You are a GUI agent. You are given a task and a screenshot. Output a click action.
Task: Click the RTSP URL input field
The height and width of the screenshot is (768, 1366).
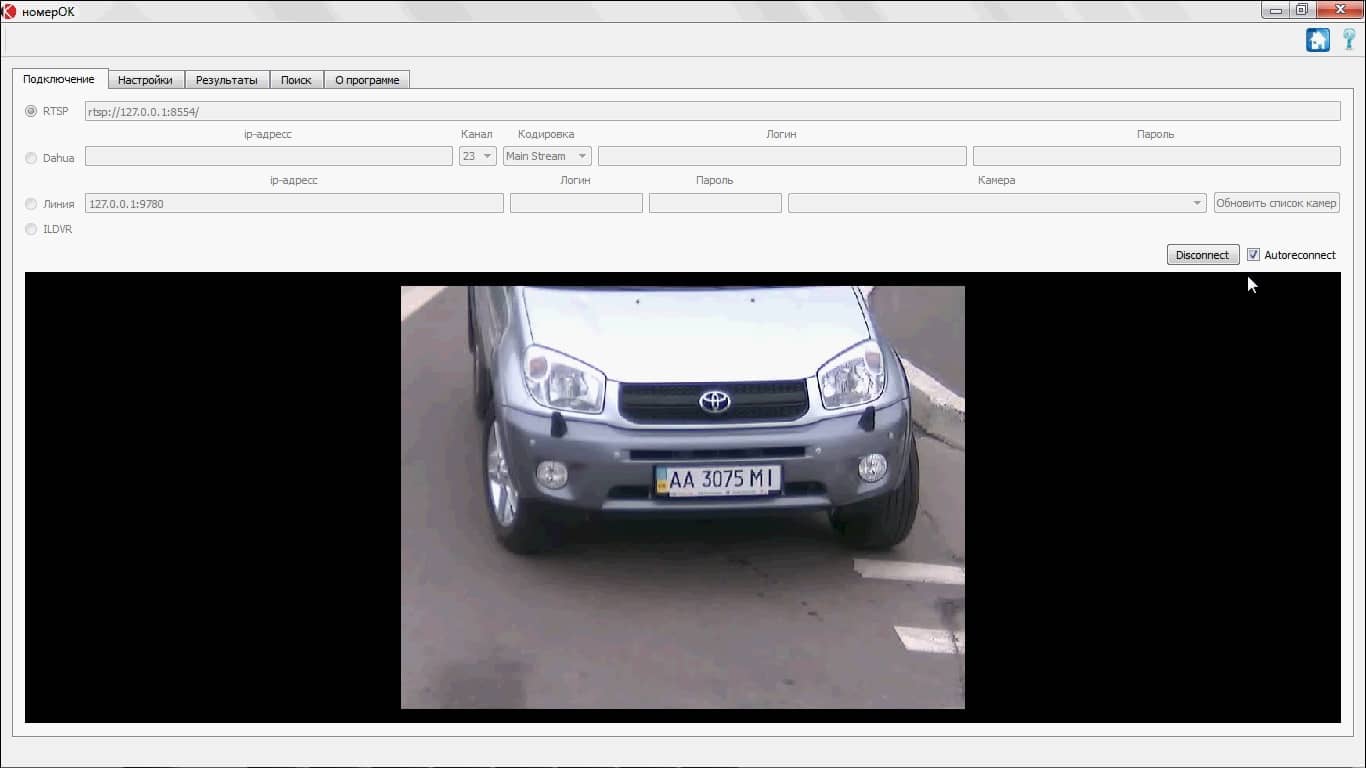tap(712, 112)
